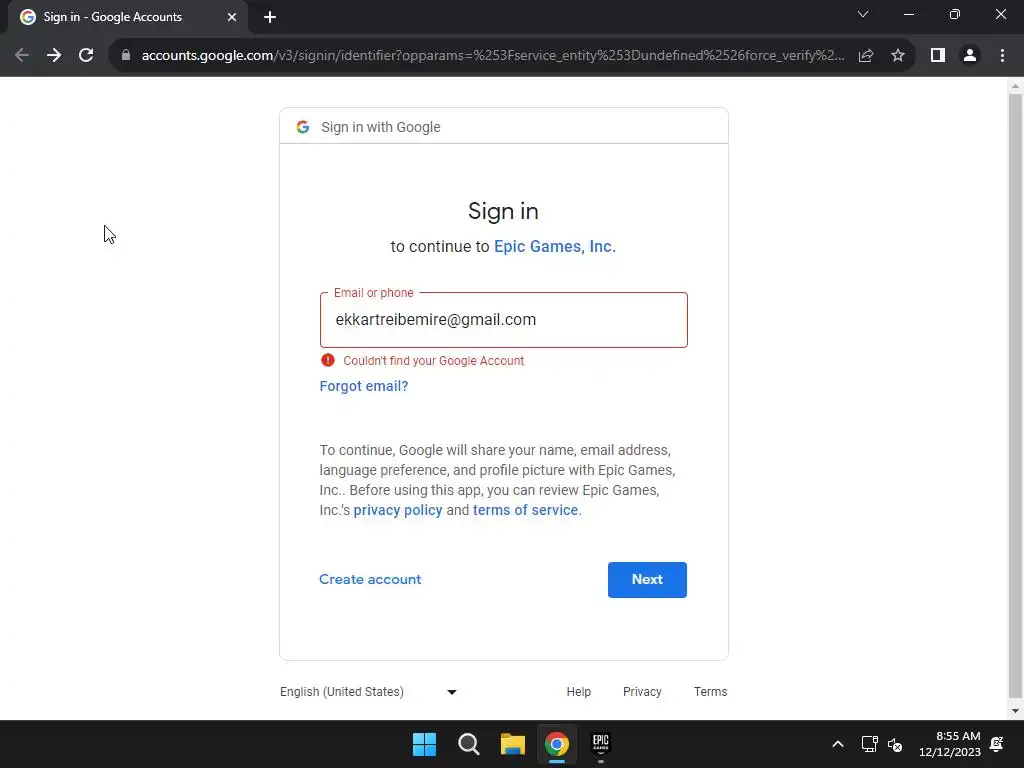Viewport: 1024px width, 768px height.
Task: Open the terms of service link
Action: (525, 510)
